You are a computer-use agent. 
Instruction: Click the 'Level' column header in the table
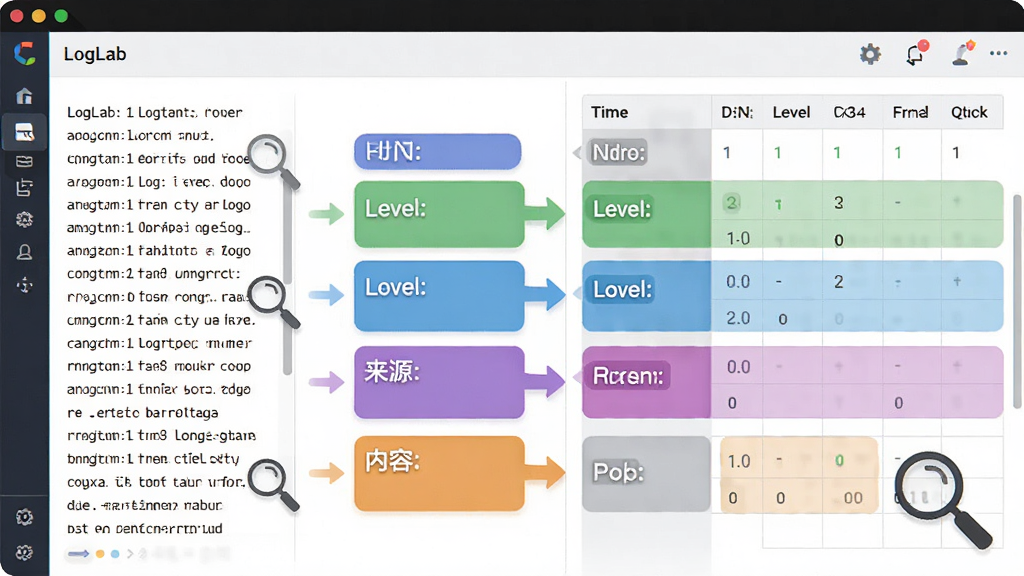coord(791,112)
